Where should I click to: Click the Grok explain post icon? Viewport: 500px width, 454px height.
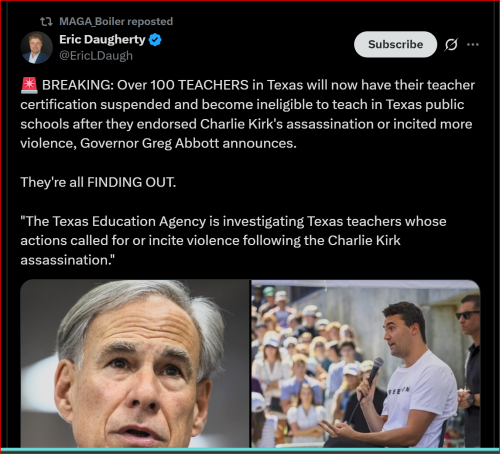click(451, 44)
